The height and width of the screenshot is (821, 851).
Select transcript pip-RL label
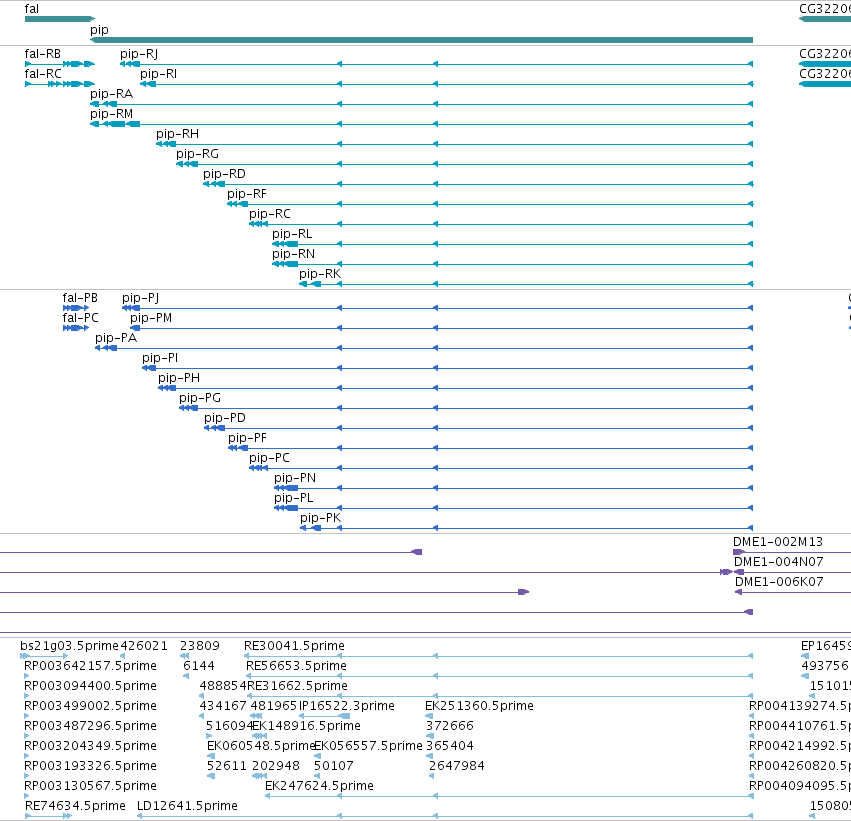[292, 234]
